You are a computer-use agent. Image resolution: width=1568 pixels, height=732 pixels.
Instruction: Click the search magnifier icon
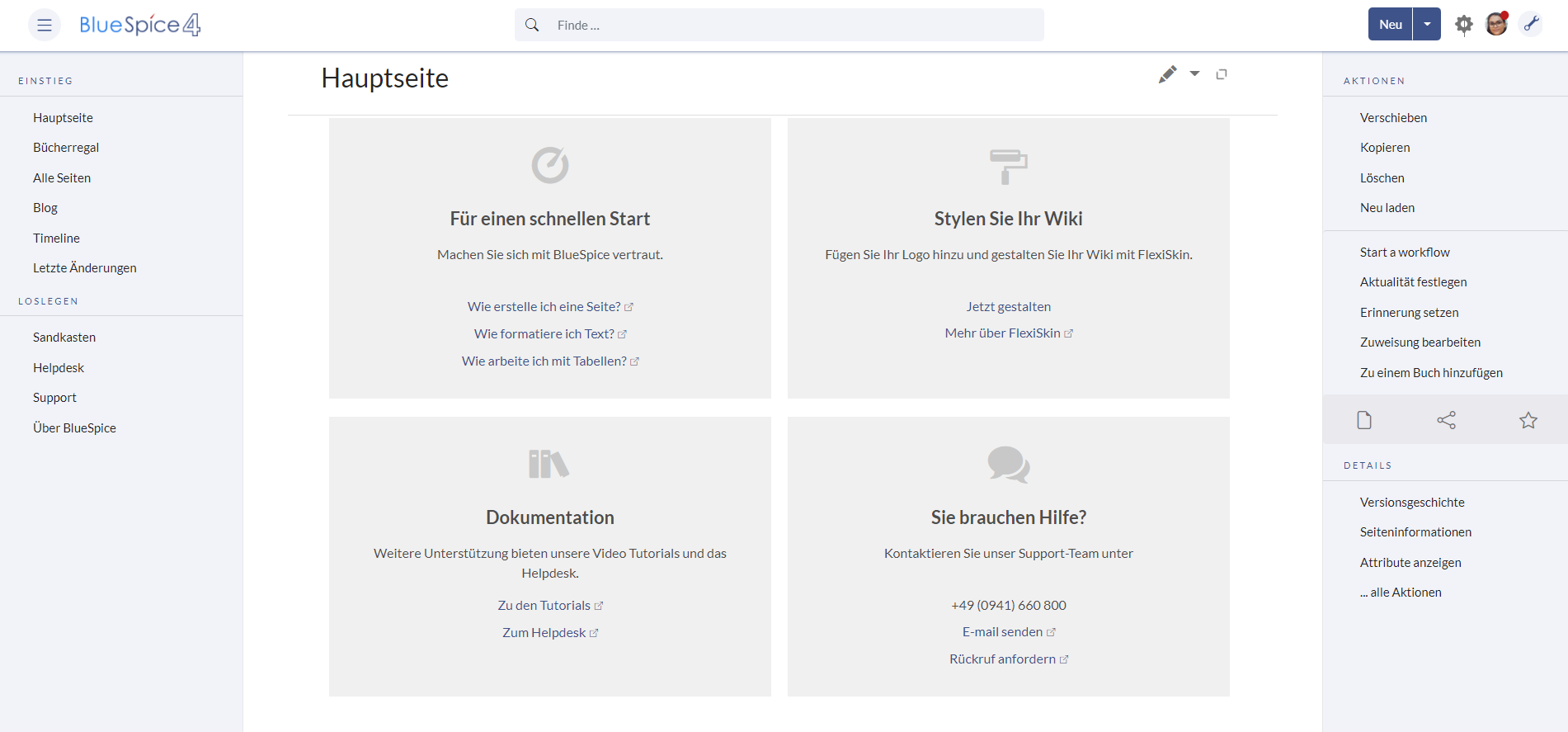click(x=532, y=25)
